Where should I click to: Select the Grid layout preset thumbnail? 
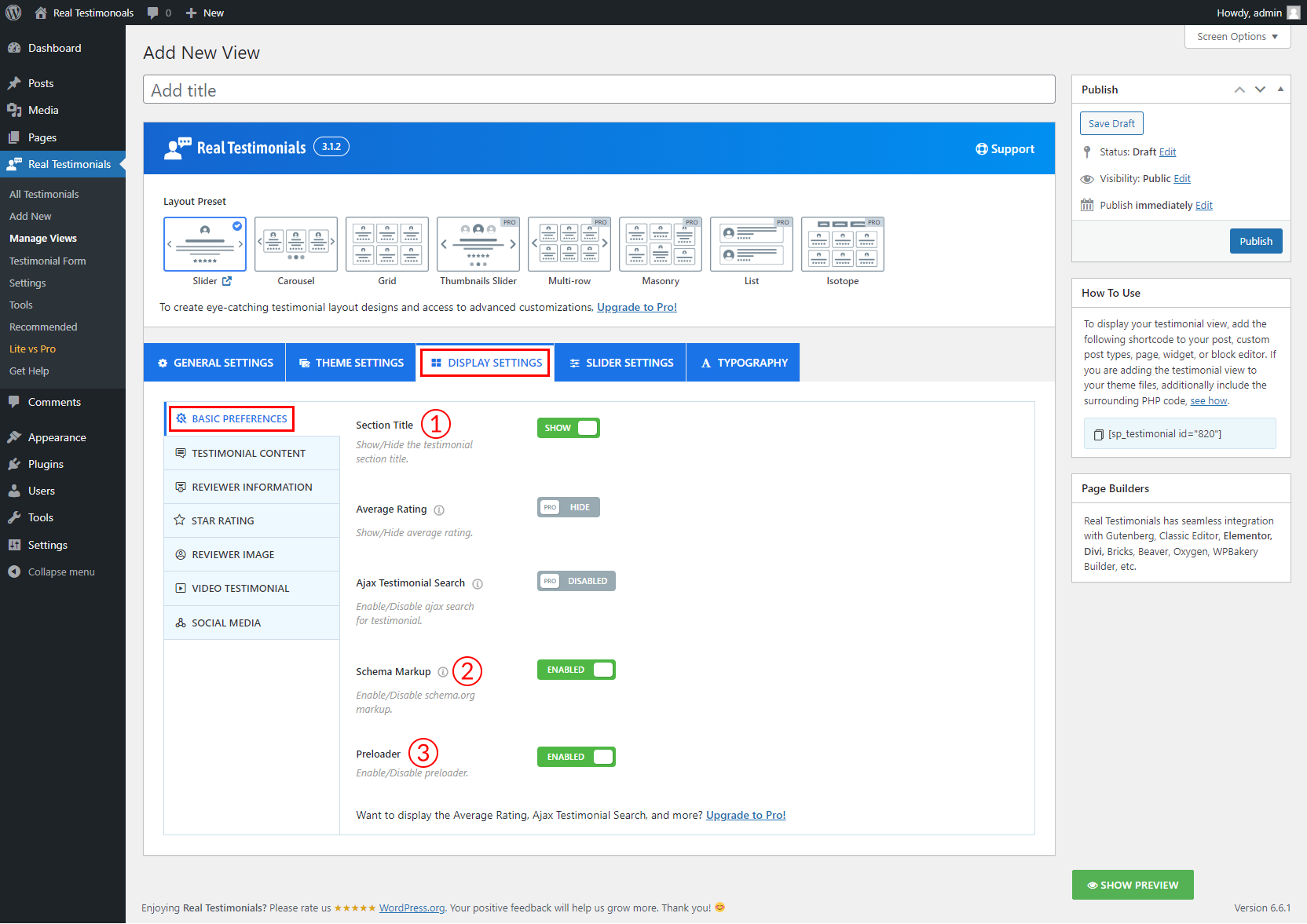(387, 244)
